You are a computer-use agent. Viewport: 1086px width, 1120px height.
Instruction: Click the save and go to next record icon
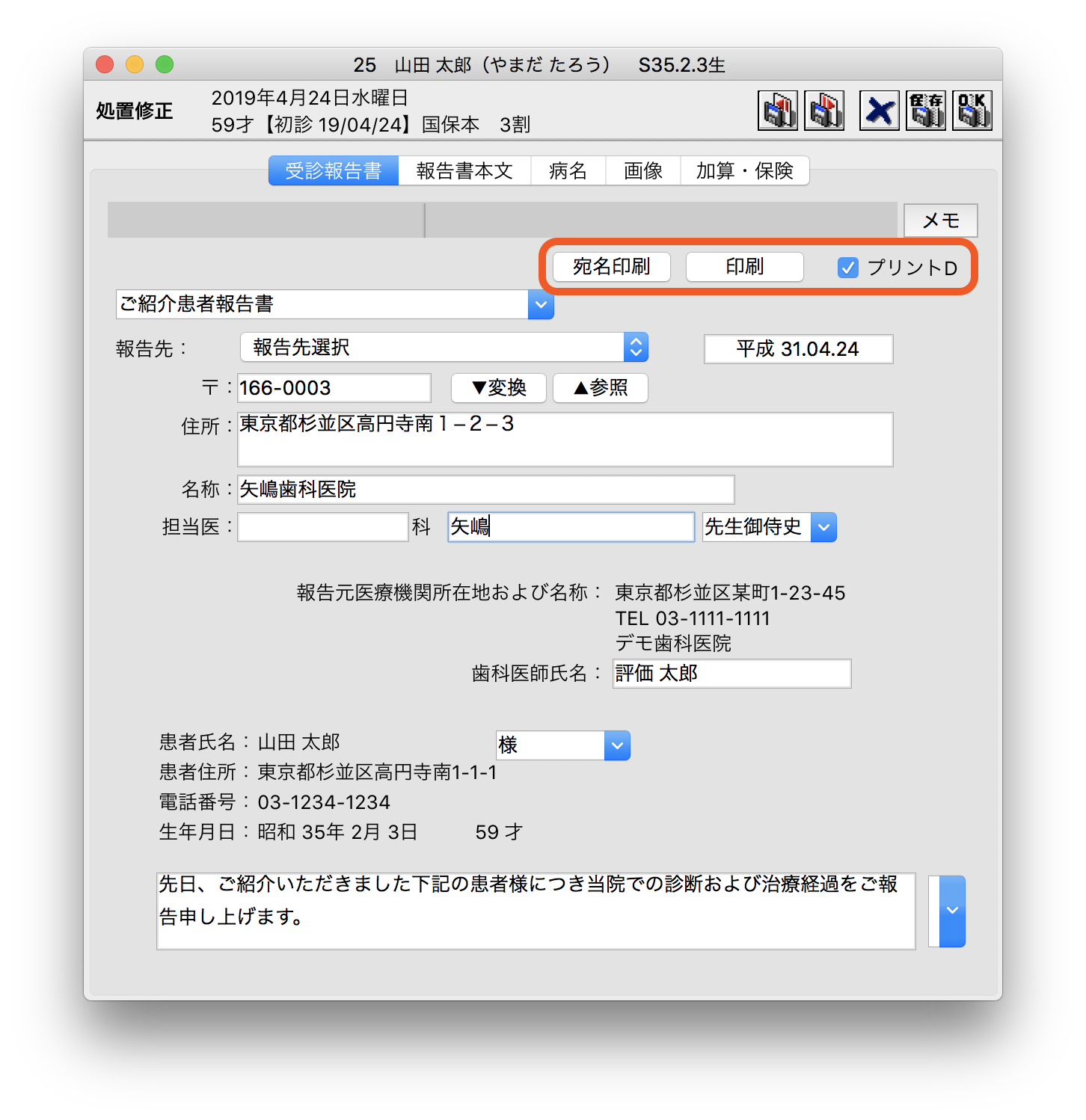[x=823, y=111]
